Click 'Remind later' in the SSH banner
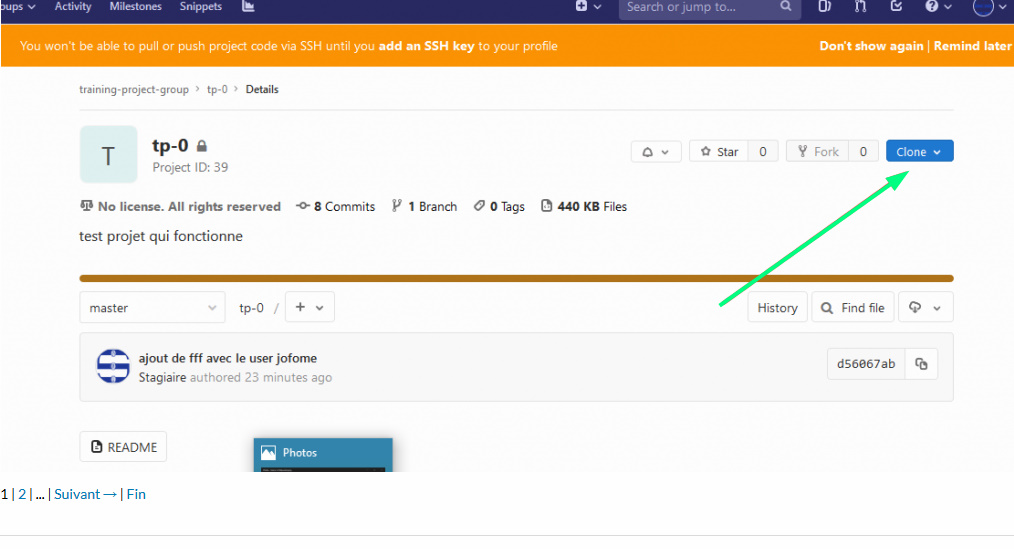The height and width of the screenshot is (549, 1014). (x=972, y=46)
